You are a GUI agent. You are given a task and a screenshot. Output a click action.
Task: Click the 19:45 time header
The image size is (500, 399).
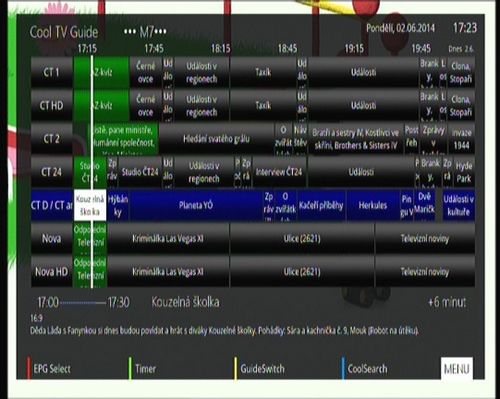pos(421,49)
